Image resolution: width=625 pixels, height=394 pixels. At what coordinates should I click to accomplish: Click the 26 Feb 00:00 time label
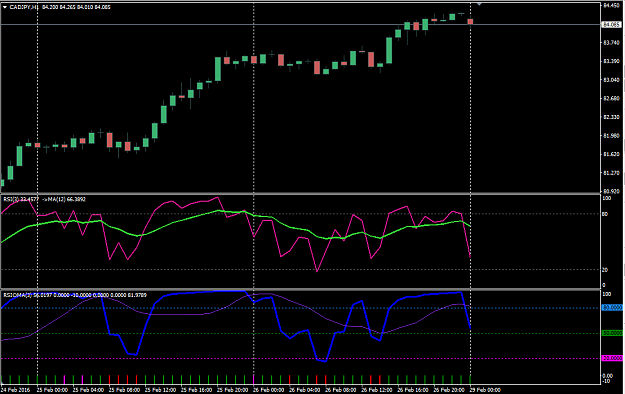coord(269,390)
